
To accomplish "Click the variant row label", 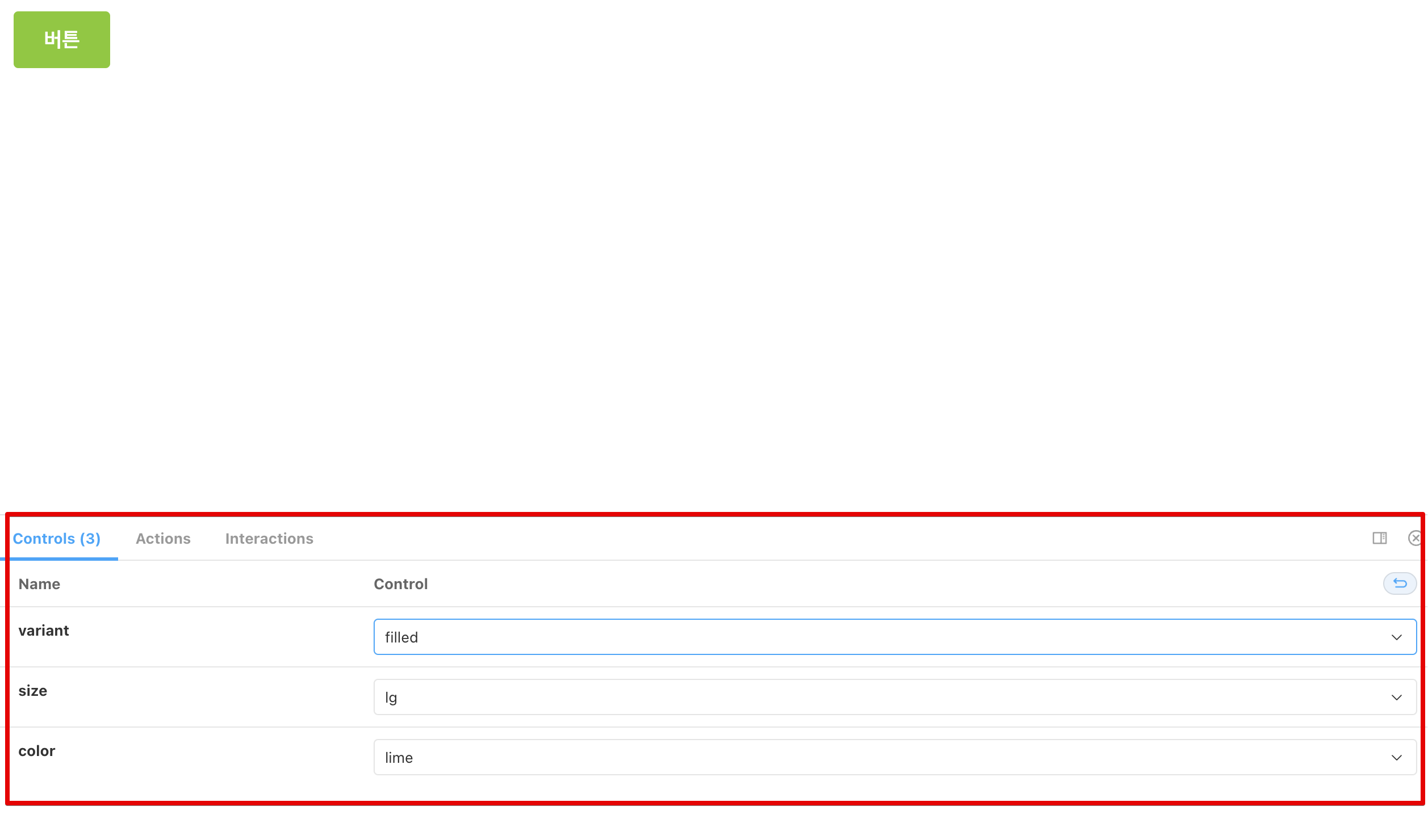I will pos(43,630).
